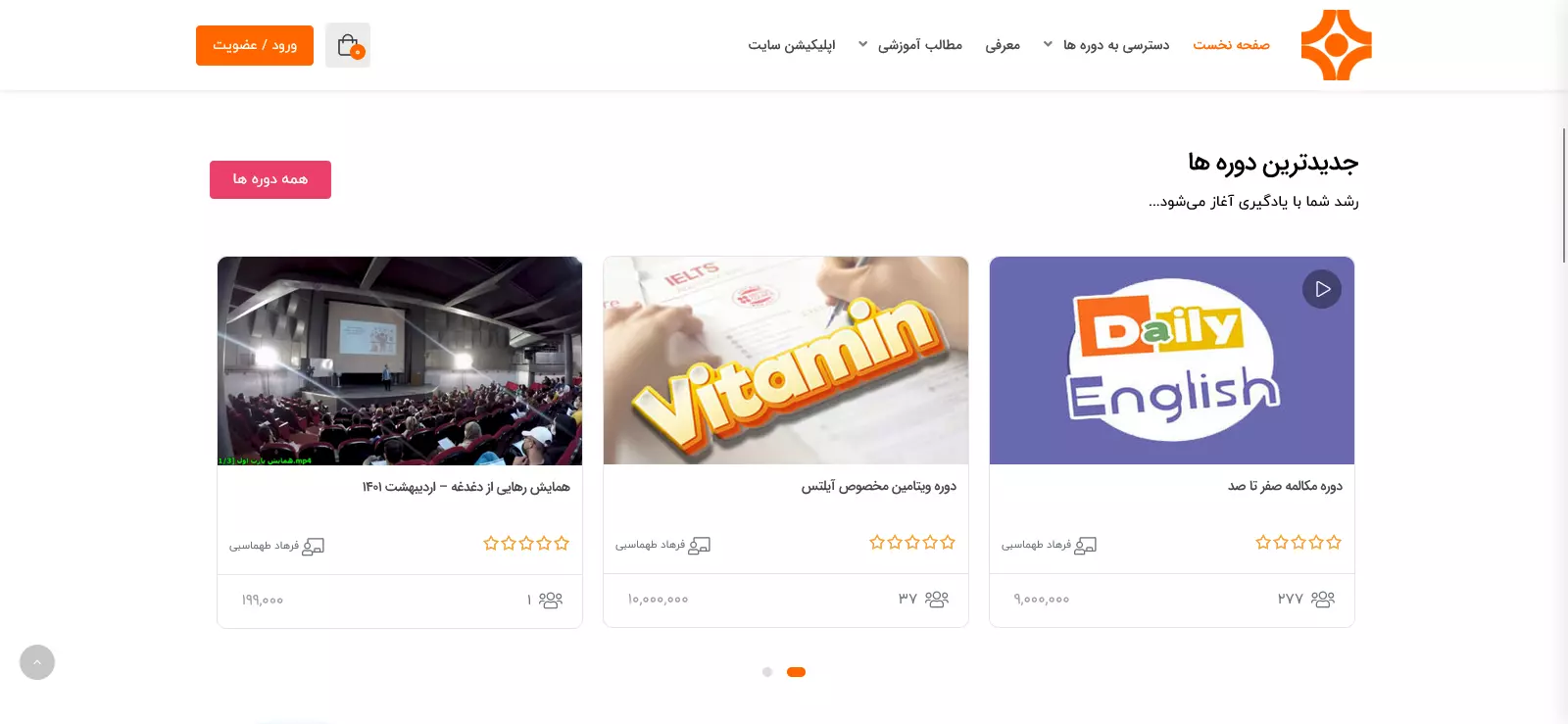Open the shopping cart icon

348,45
